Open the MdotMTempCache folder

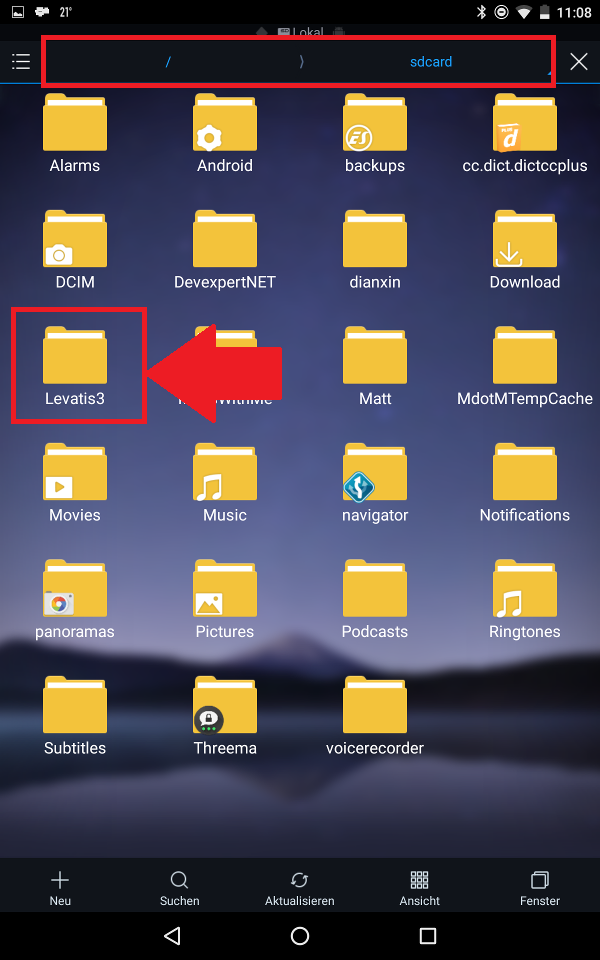525,367
